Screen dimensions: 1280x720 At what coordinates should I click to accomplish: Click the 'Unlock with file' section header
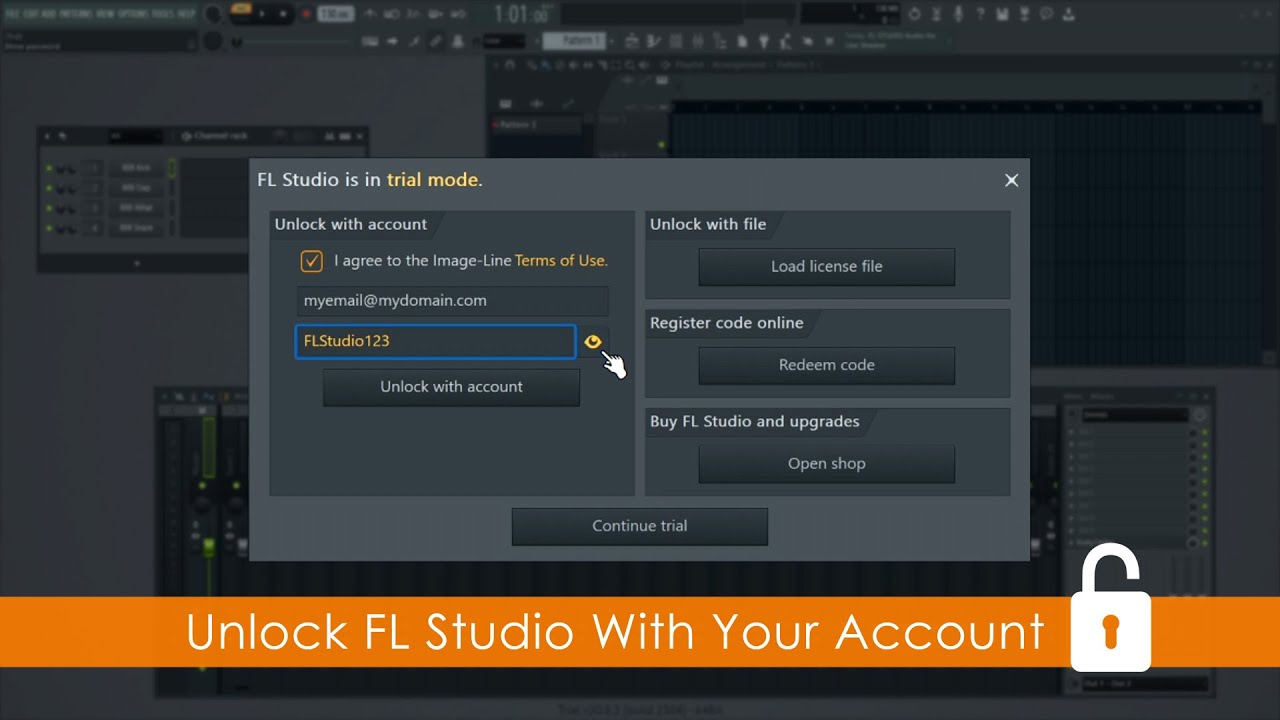coord(708,224)
